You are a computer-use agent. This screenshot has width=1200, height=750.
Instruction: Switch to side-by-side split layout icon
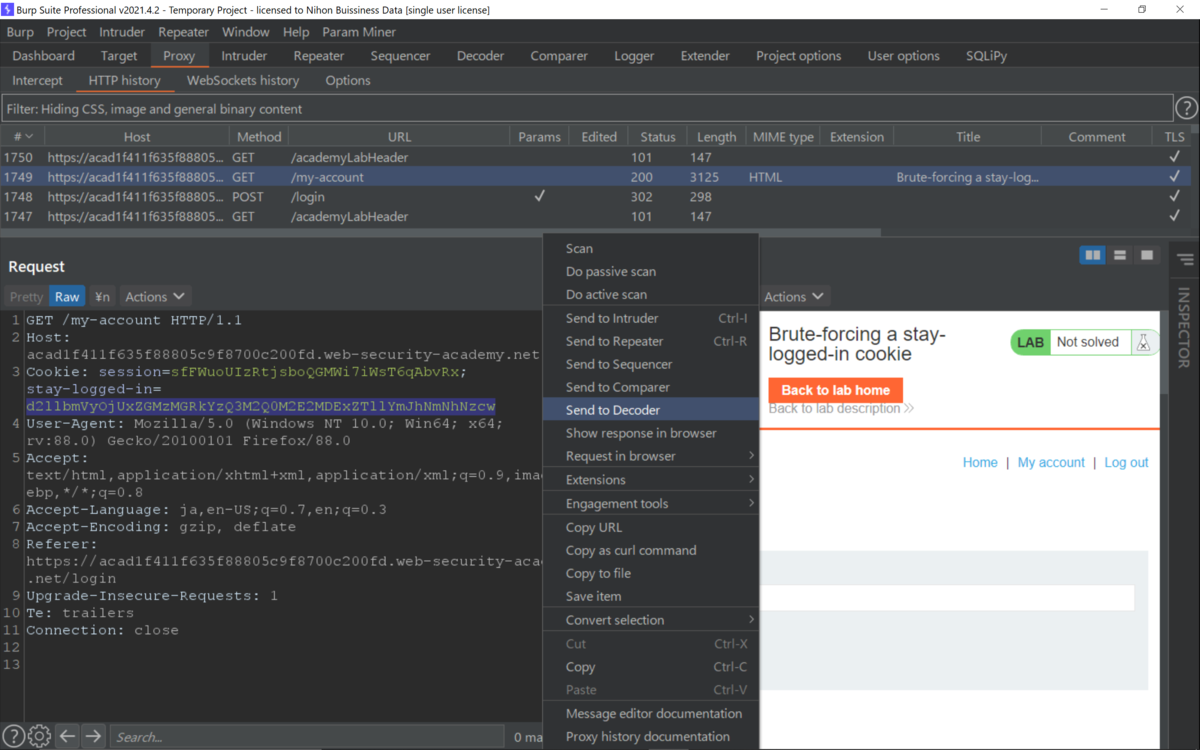tap(1093, 255)
